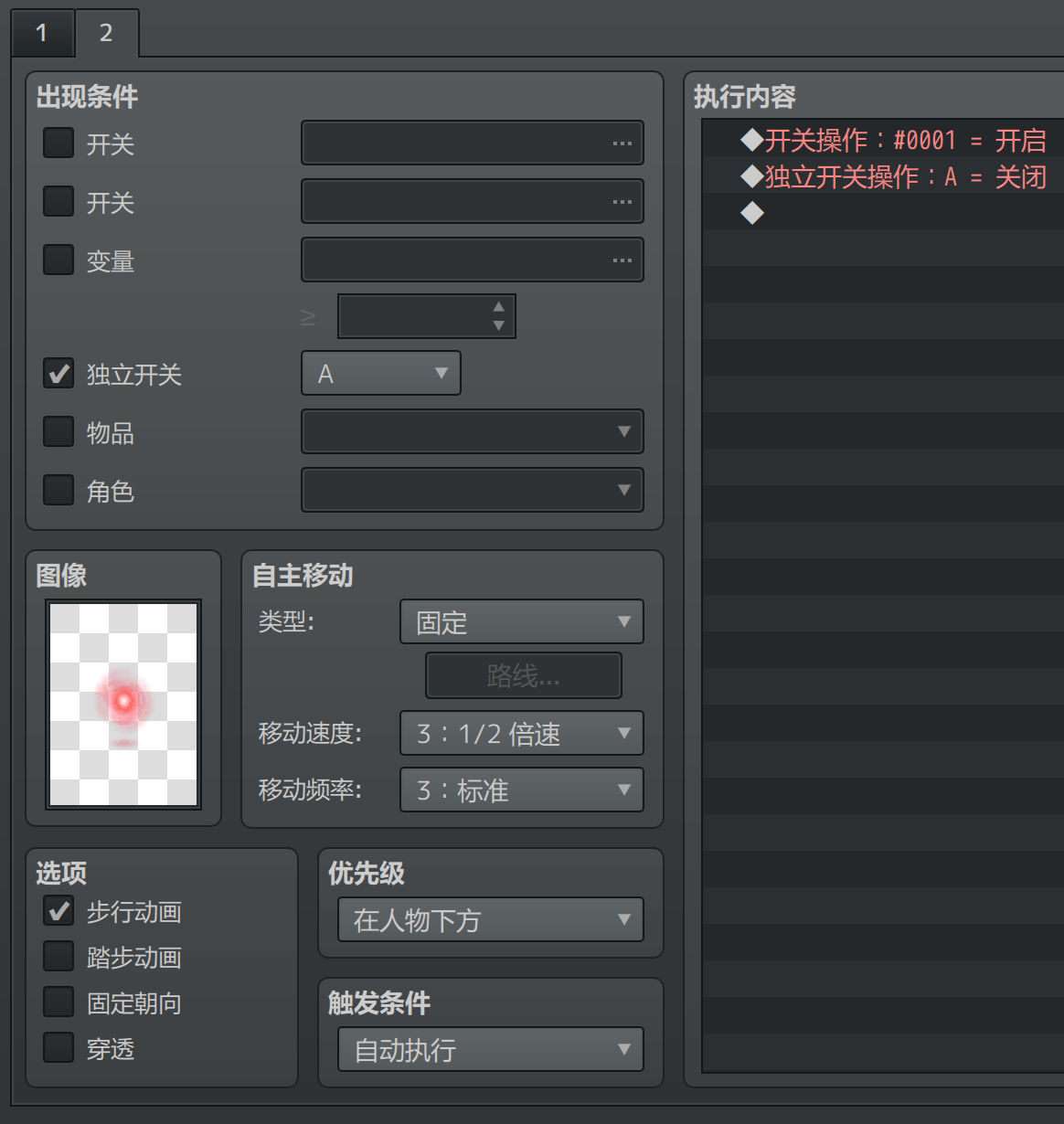
Task: Click the 路线... button
Action: click(x=524, y=675)
